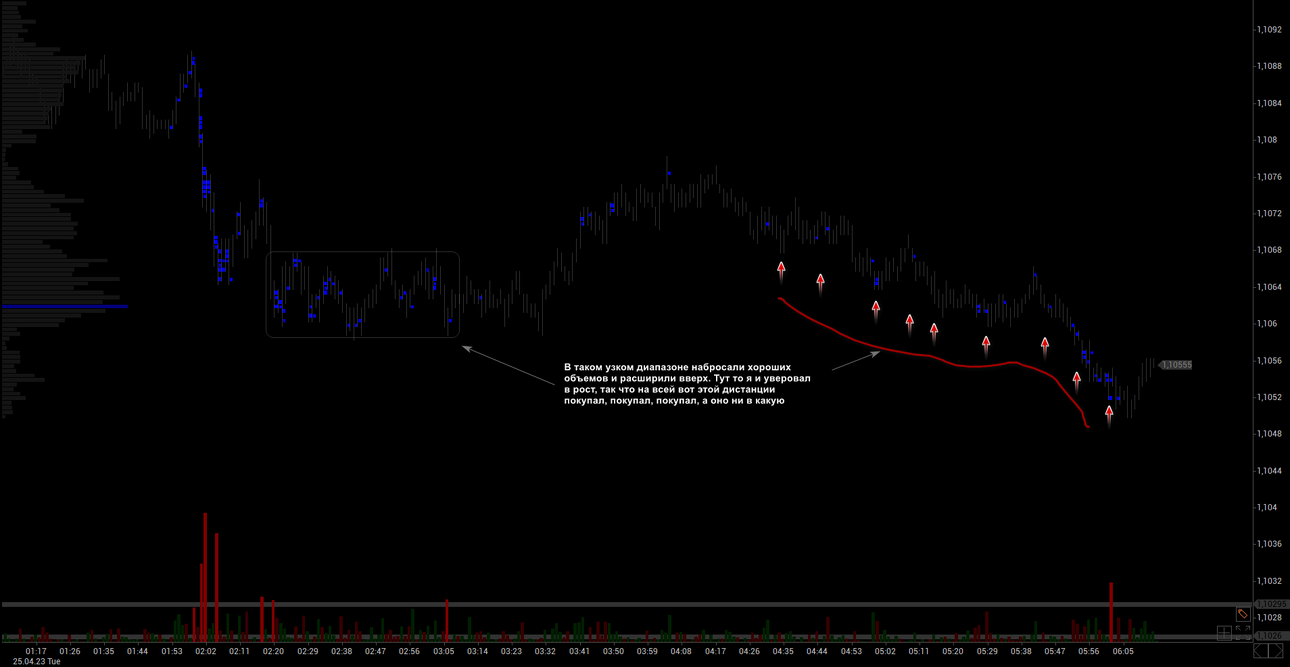Click the 06:05 time axis label

(x=1123, y=651)
